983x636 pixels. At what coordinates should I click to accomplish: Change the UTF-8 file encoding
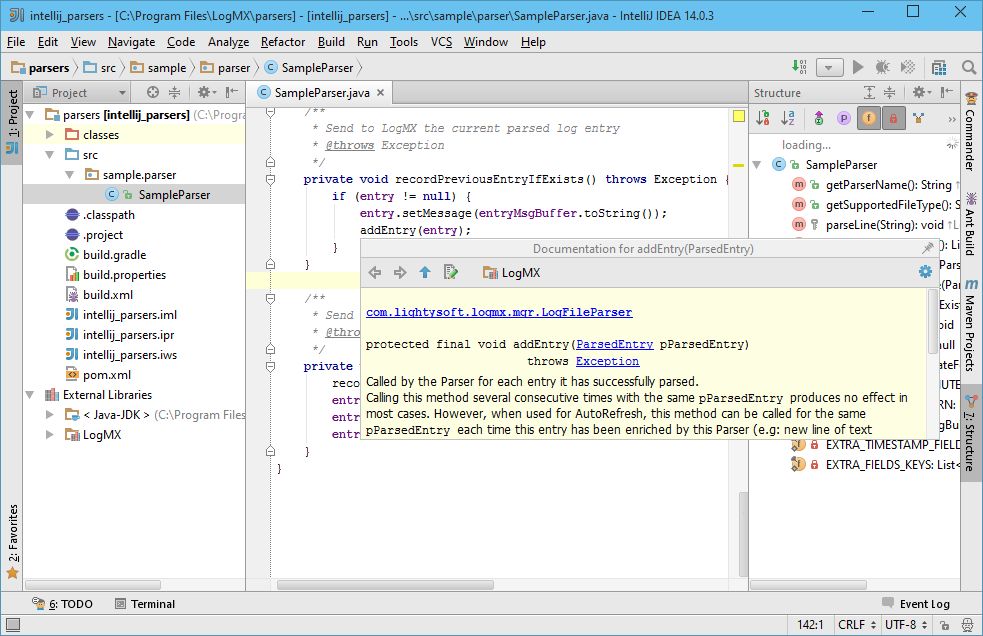(x=905, y=625)
